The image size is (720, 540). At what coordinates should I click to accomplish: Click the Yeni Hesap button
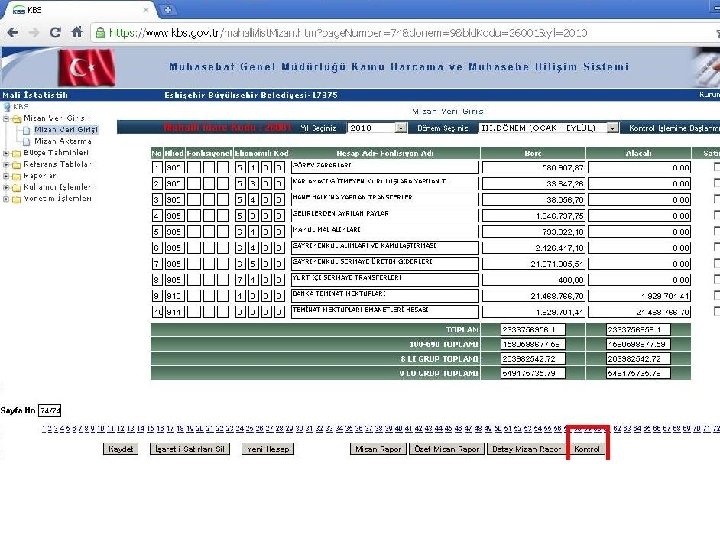point(268,449)
